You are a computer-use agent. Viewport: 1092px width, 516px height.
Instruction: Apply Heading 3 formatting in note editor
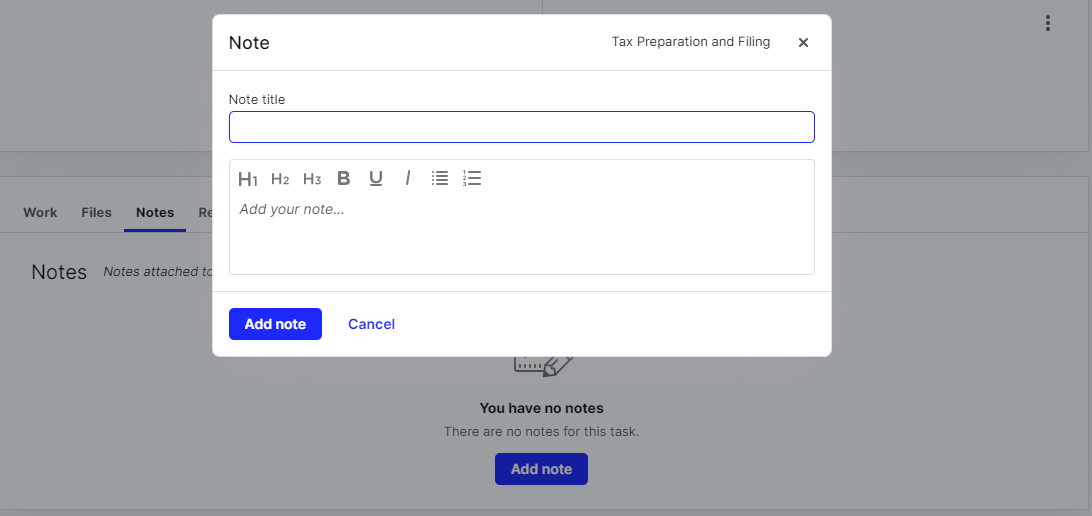point(312,179)
